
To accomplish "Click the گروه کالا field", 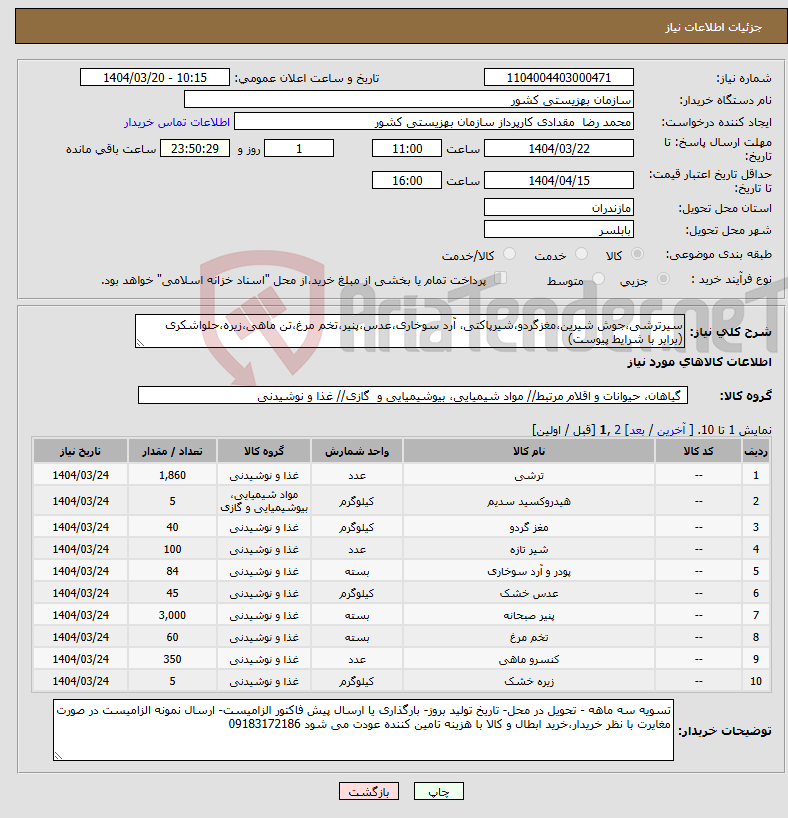I will point(413,395).
